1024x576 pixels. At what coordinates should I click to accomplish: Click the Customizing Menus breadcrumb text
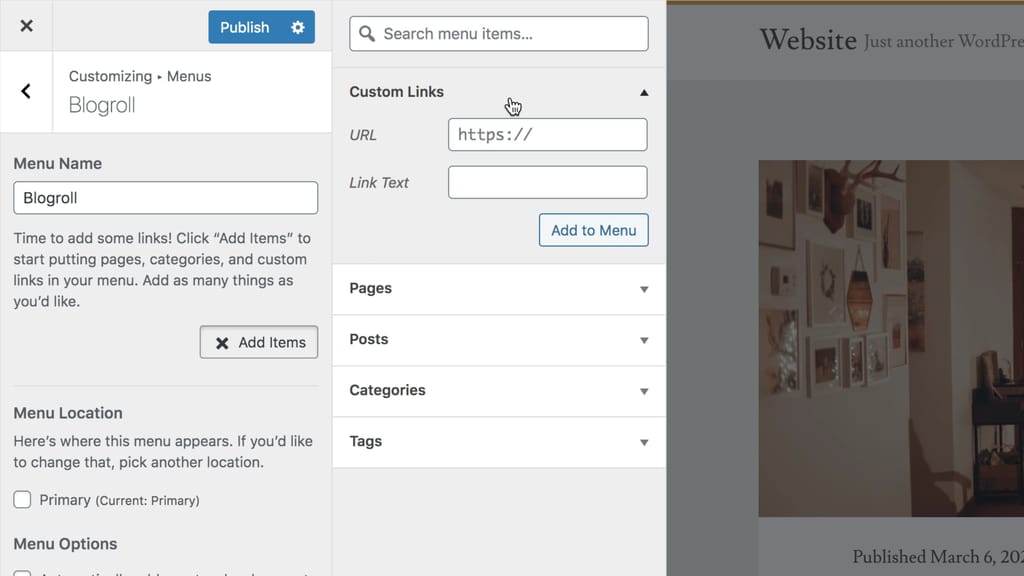(x=140, y=76)
